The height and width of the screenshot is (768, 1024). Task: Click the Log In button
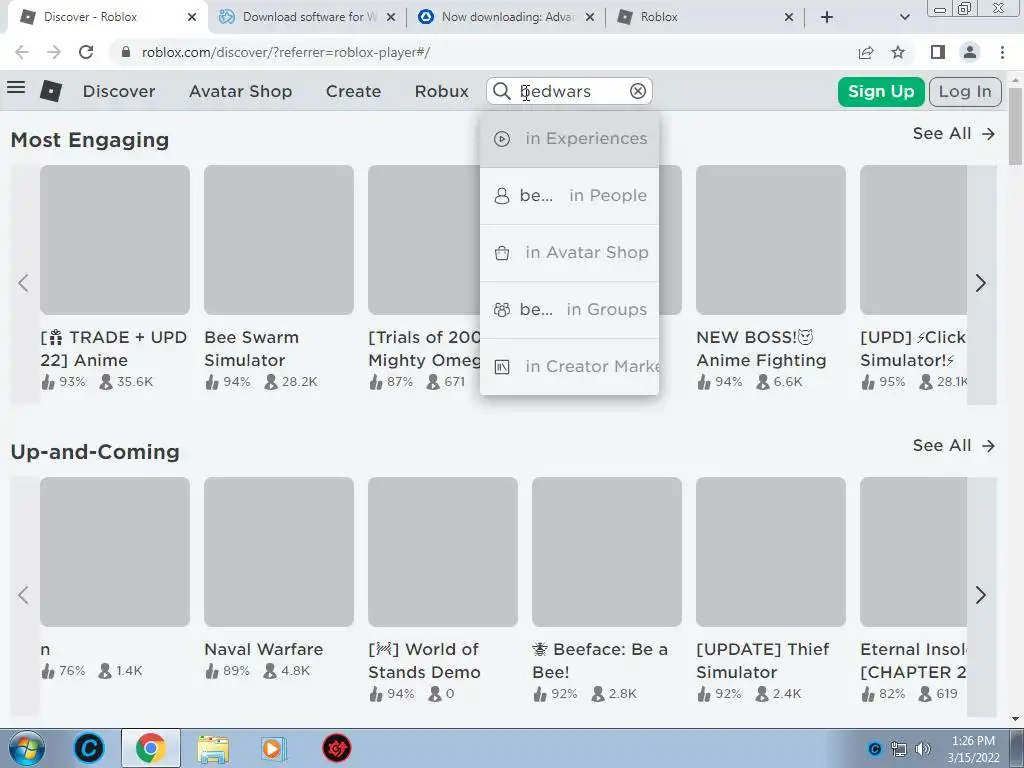(x=965, y=91)
